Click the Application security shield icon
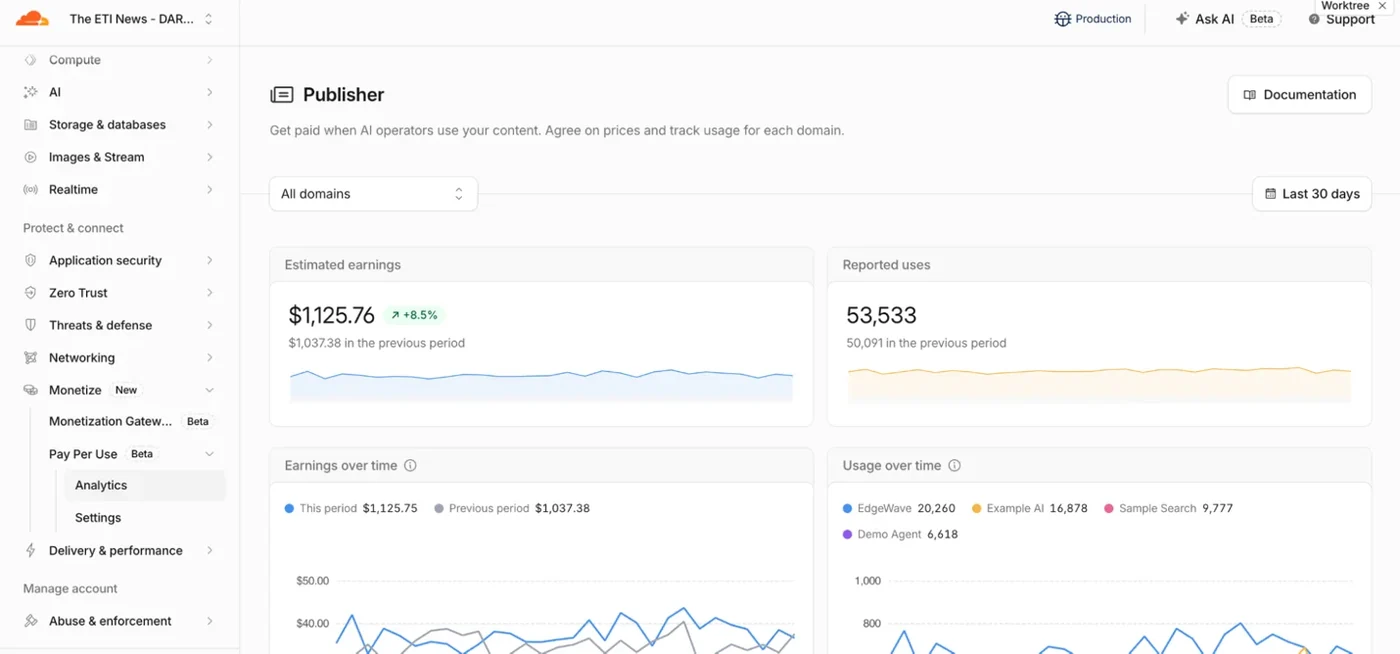The height and width of the screenshot is (654, 1400). pyautogui.click(x=30, y=260)
